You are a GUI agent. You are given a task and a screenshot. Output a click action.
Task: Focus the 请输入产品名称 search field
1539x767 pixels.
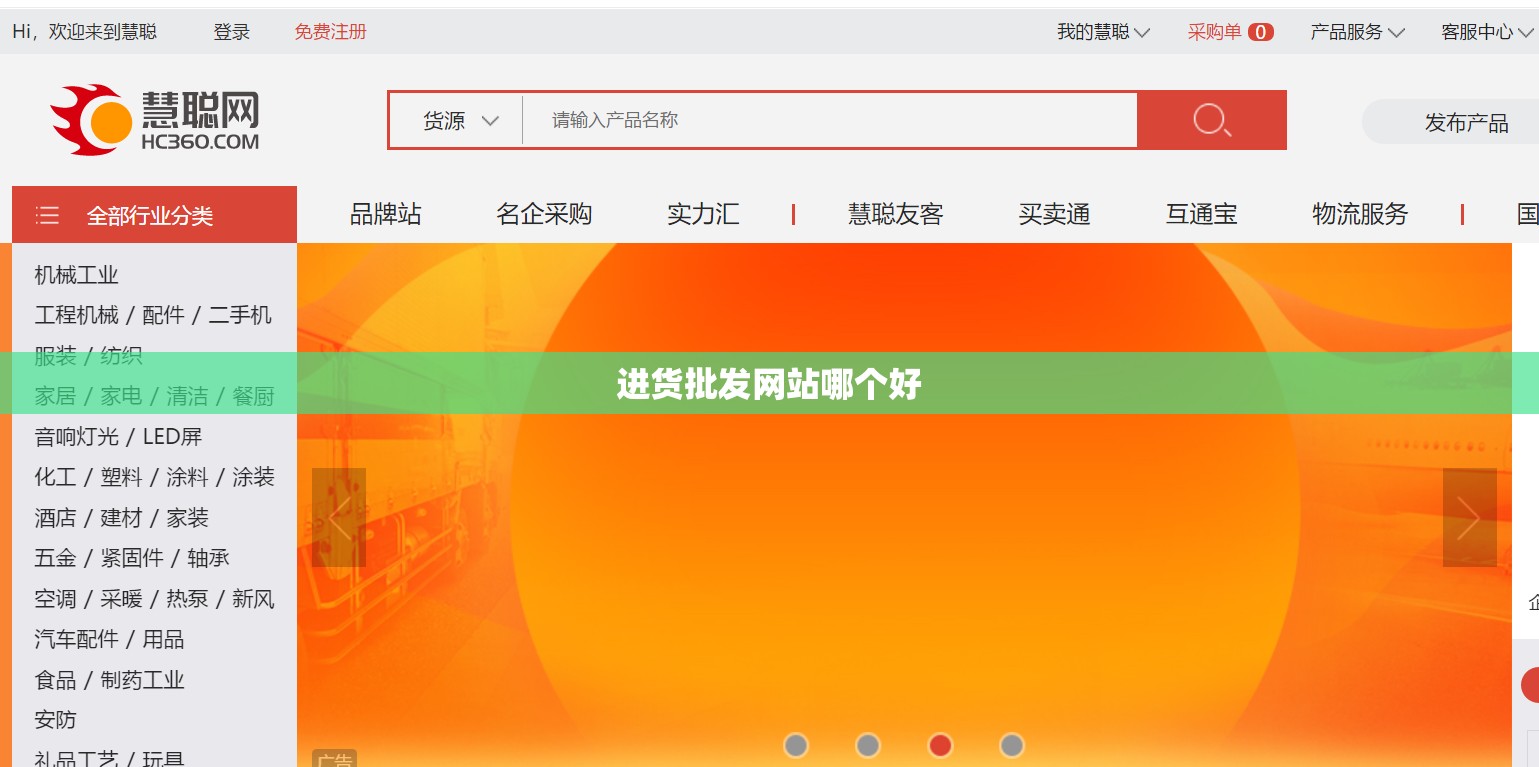pos(829,120)
